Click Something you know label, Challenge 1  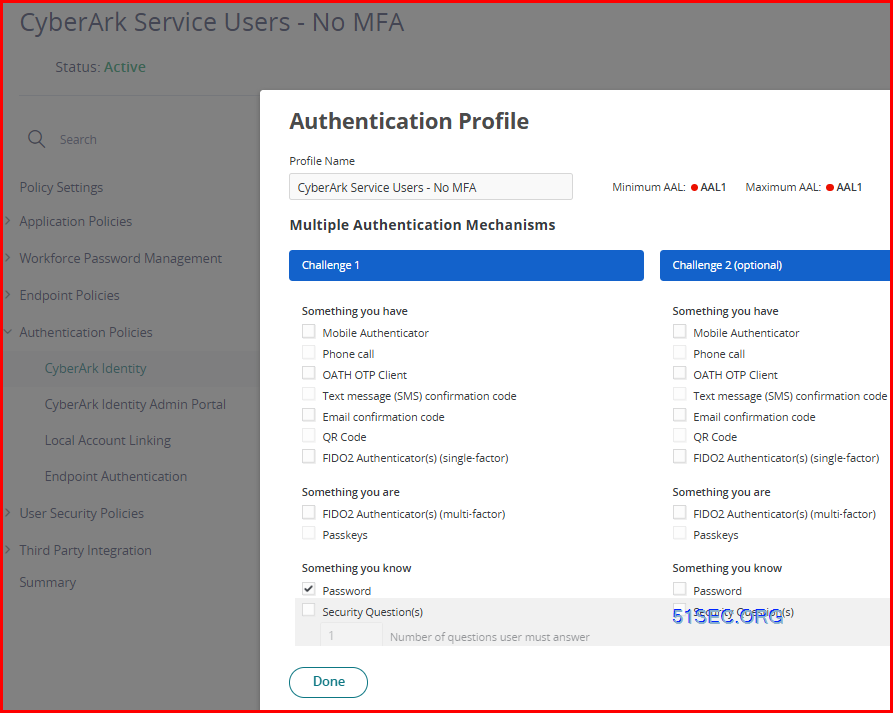pyautogui.click(x=357, y=568)
